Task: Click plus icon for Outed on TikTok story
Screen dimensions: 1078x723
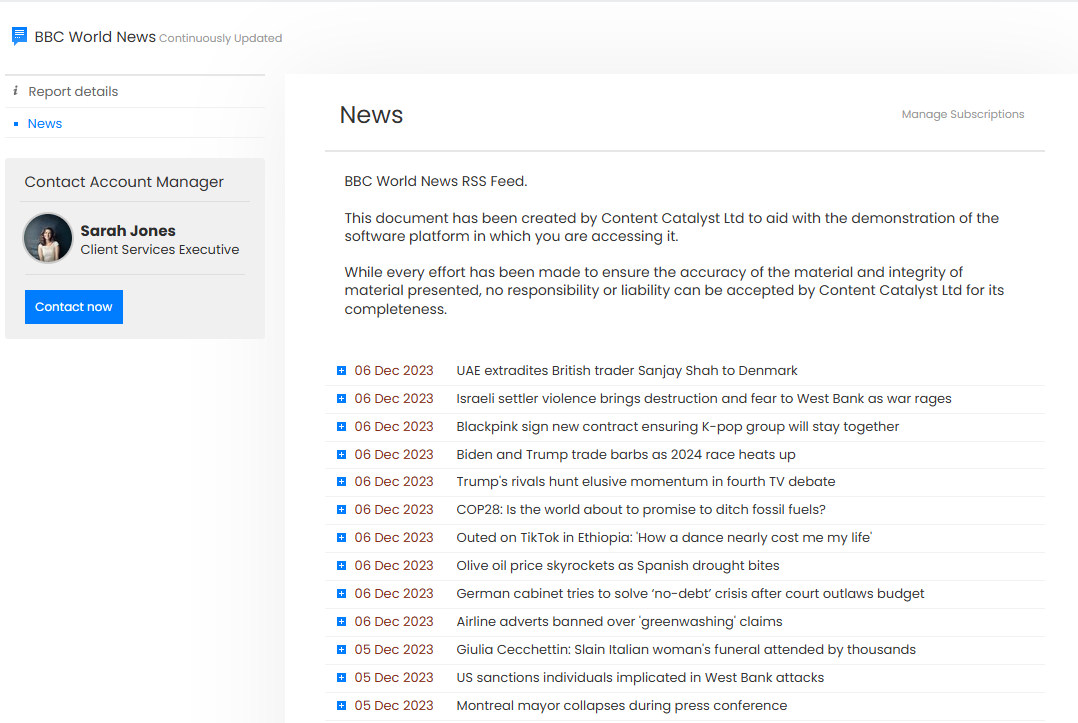Action: [x=341, y=538]
